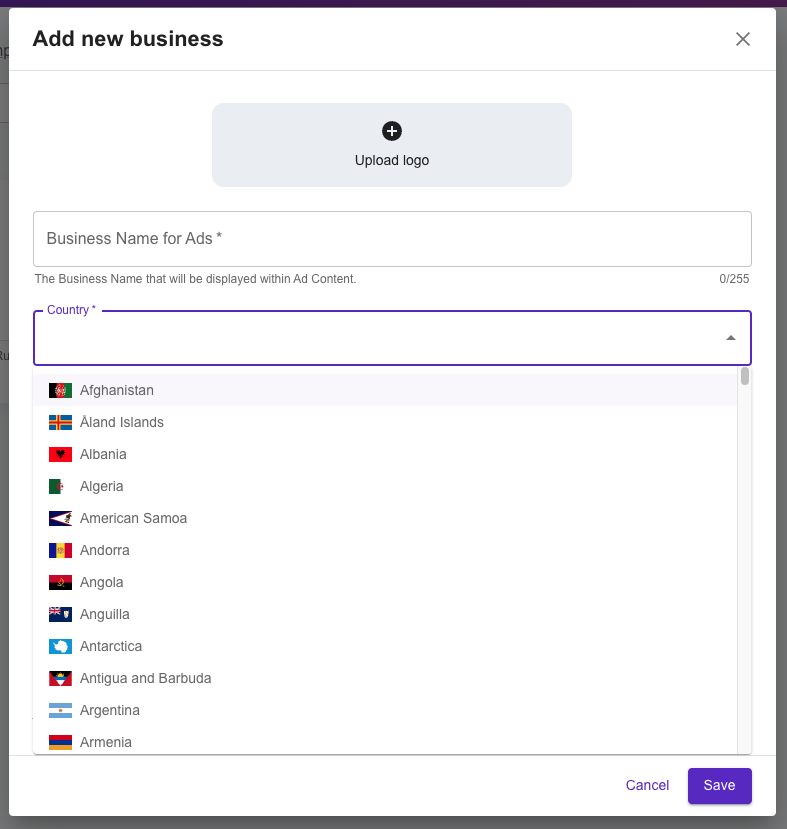
Task: Click the Armenia flag icon
Action: pos(60,742)
